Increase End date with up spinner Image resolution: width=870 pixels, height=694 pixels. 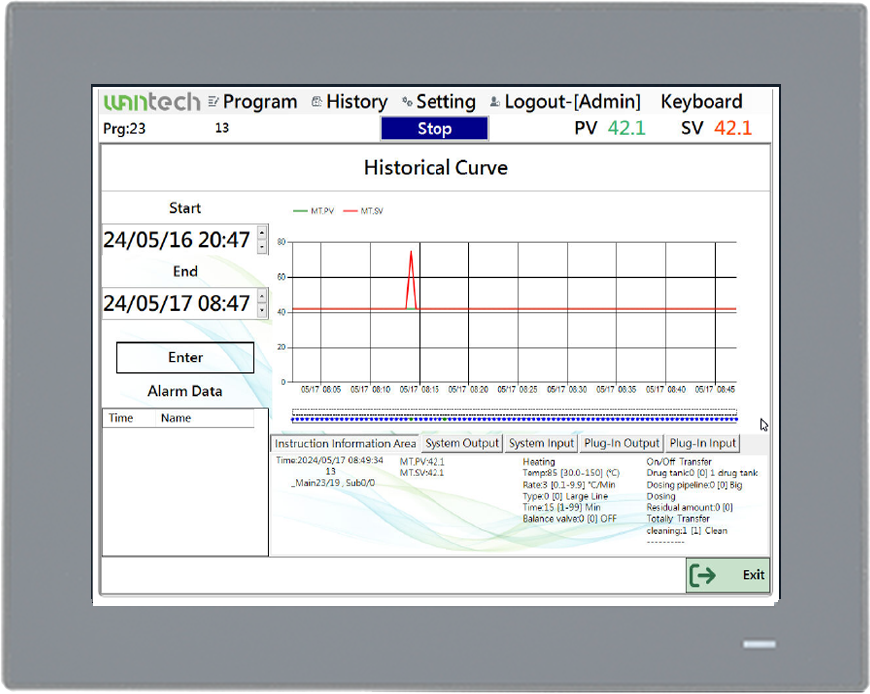(262, 296)
